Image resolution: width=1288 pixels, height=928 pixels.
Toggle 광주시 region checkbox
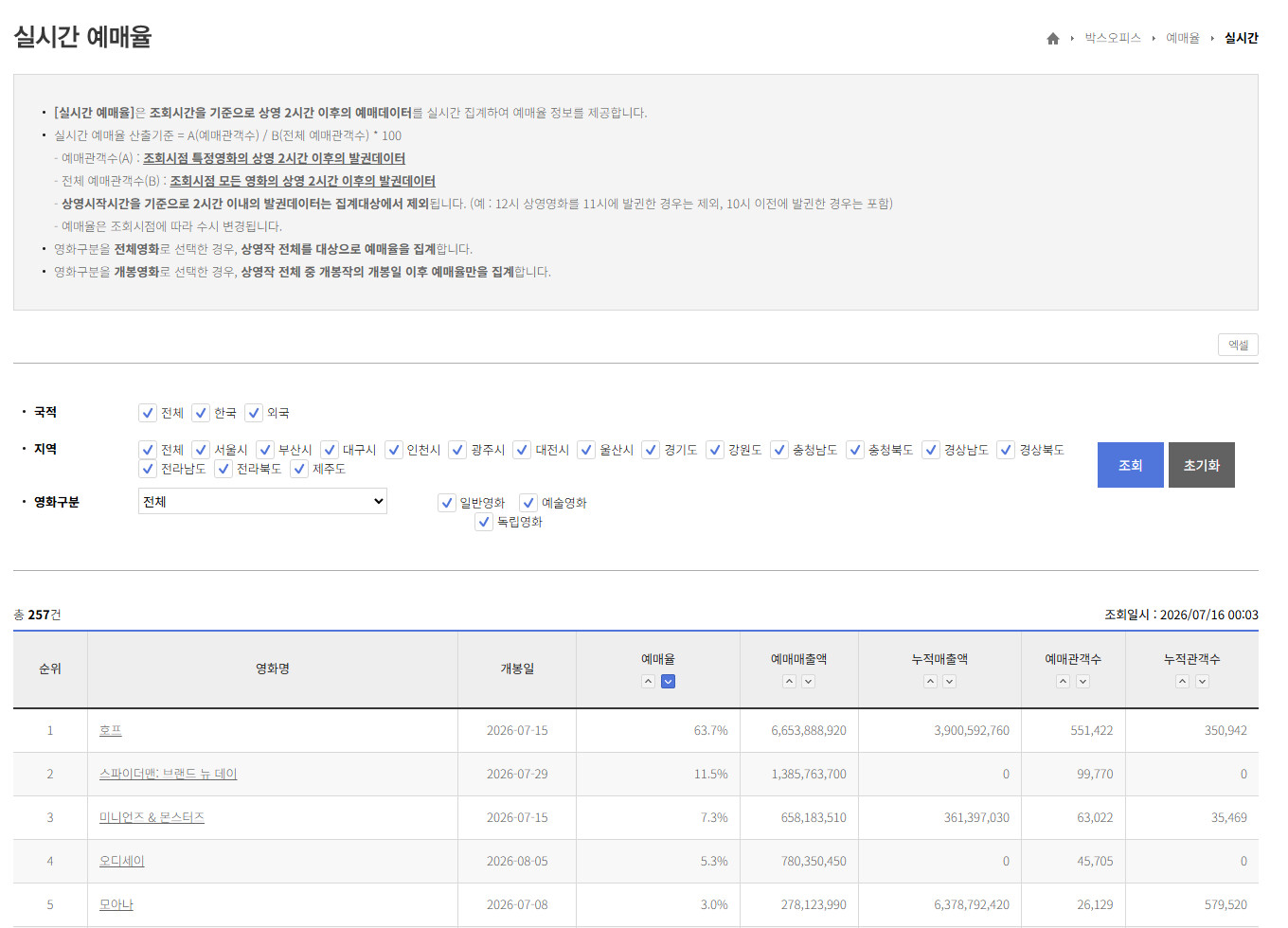pos(457,450)
